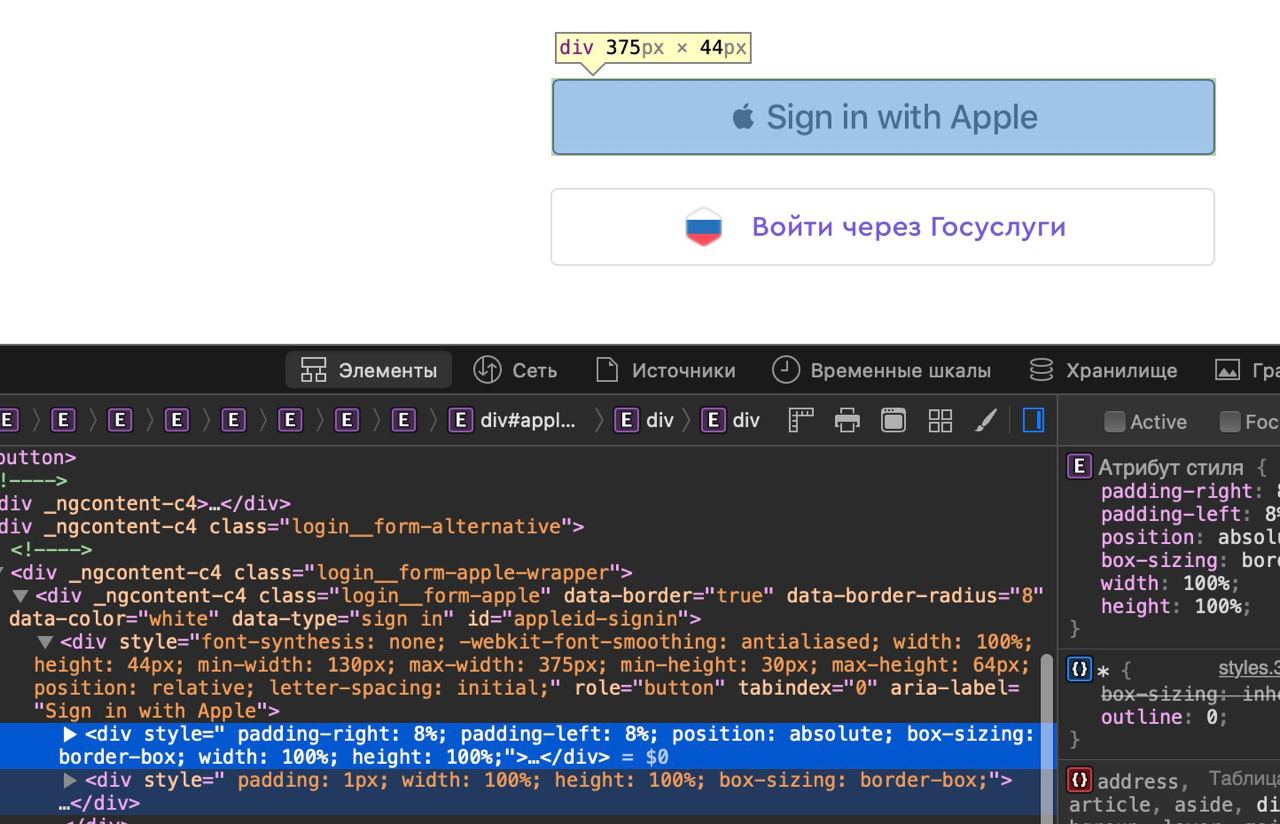Expand the selected padding-right 8% div
Screen dimensions: 1280x824
70,734
